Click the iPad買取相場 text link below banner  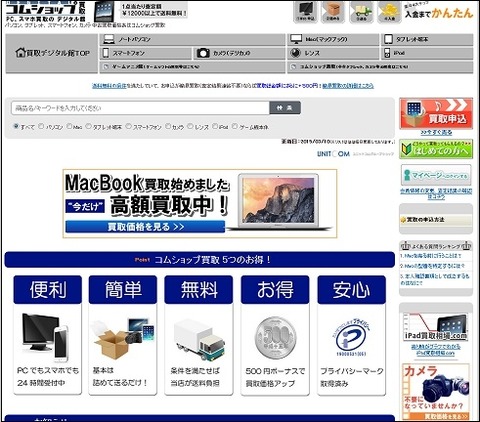pos(436,350)
